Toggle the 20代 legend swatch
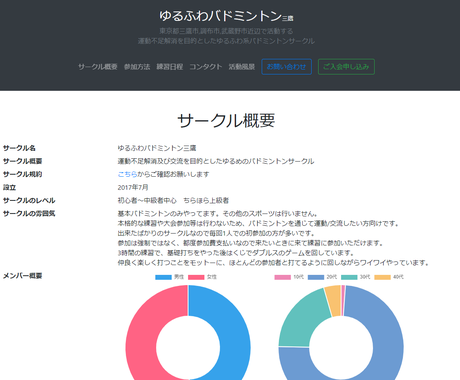Screen dimensions: 460x380 [316, 277]
